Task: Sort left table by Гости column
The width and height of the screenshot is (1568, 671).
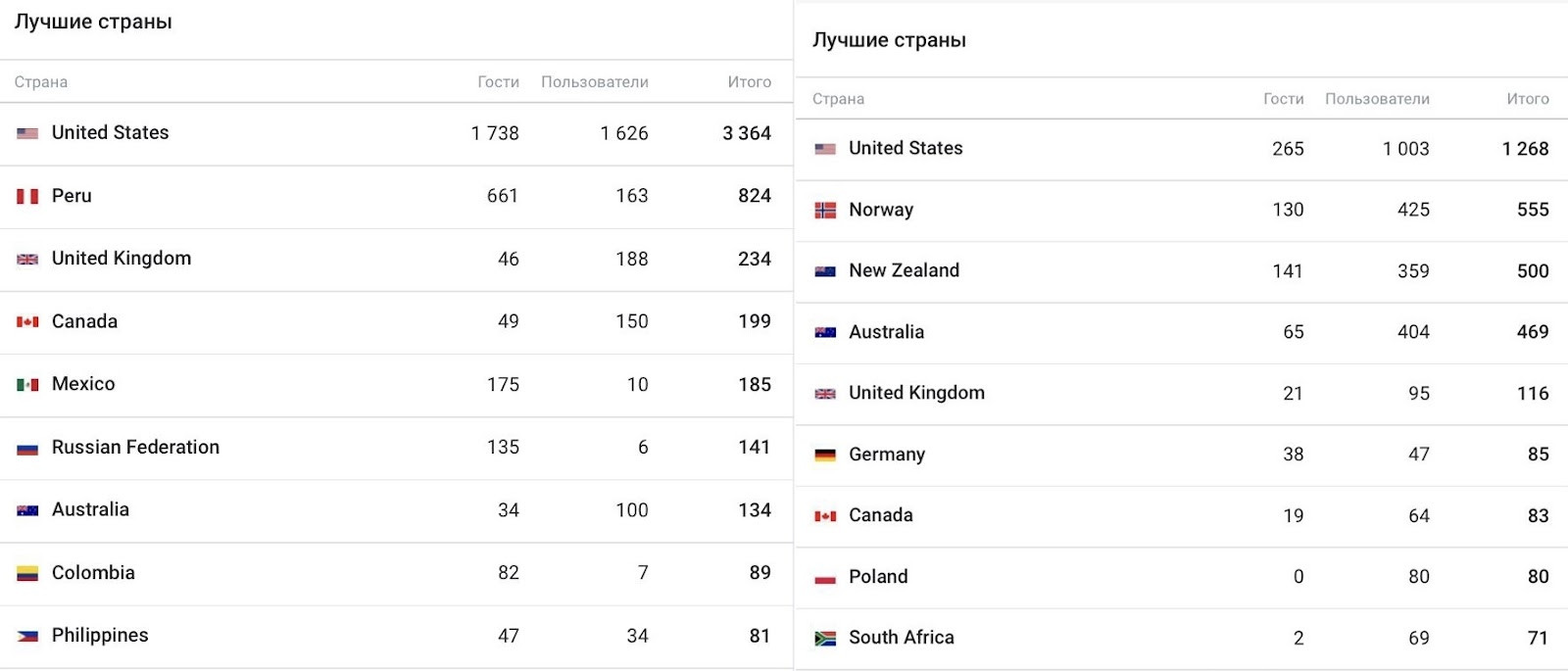Action: (498, 82)
